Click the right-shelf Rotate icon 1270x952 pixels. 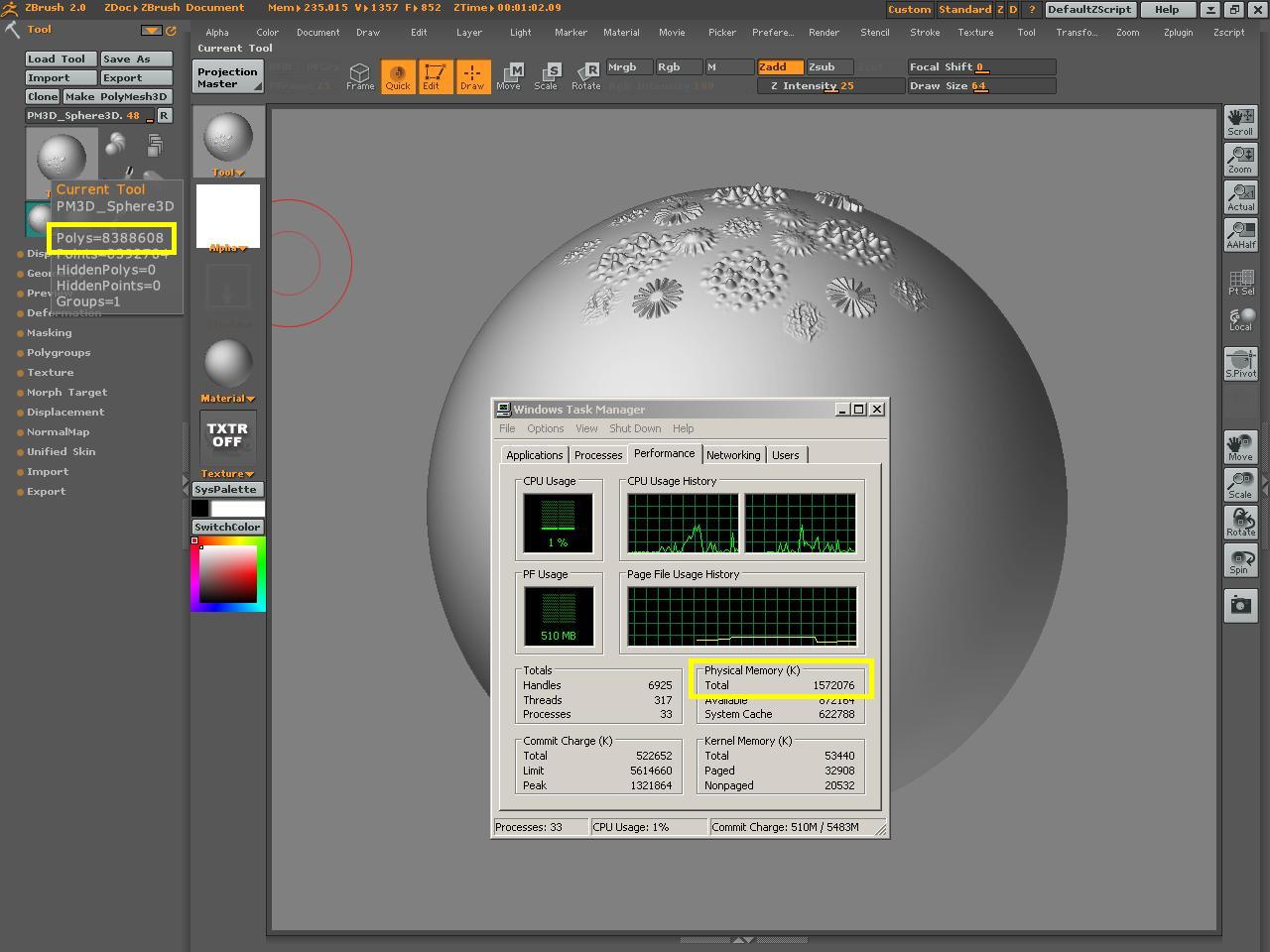(1240, 523)
